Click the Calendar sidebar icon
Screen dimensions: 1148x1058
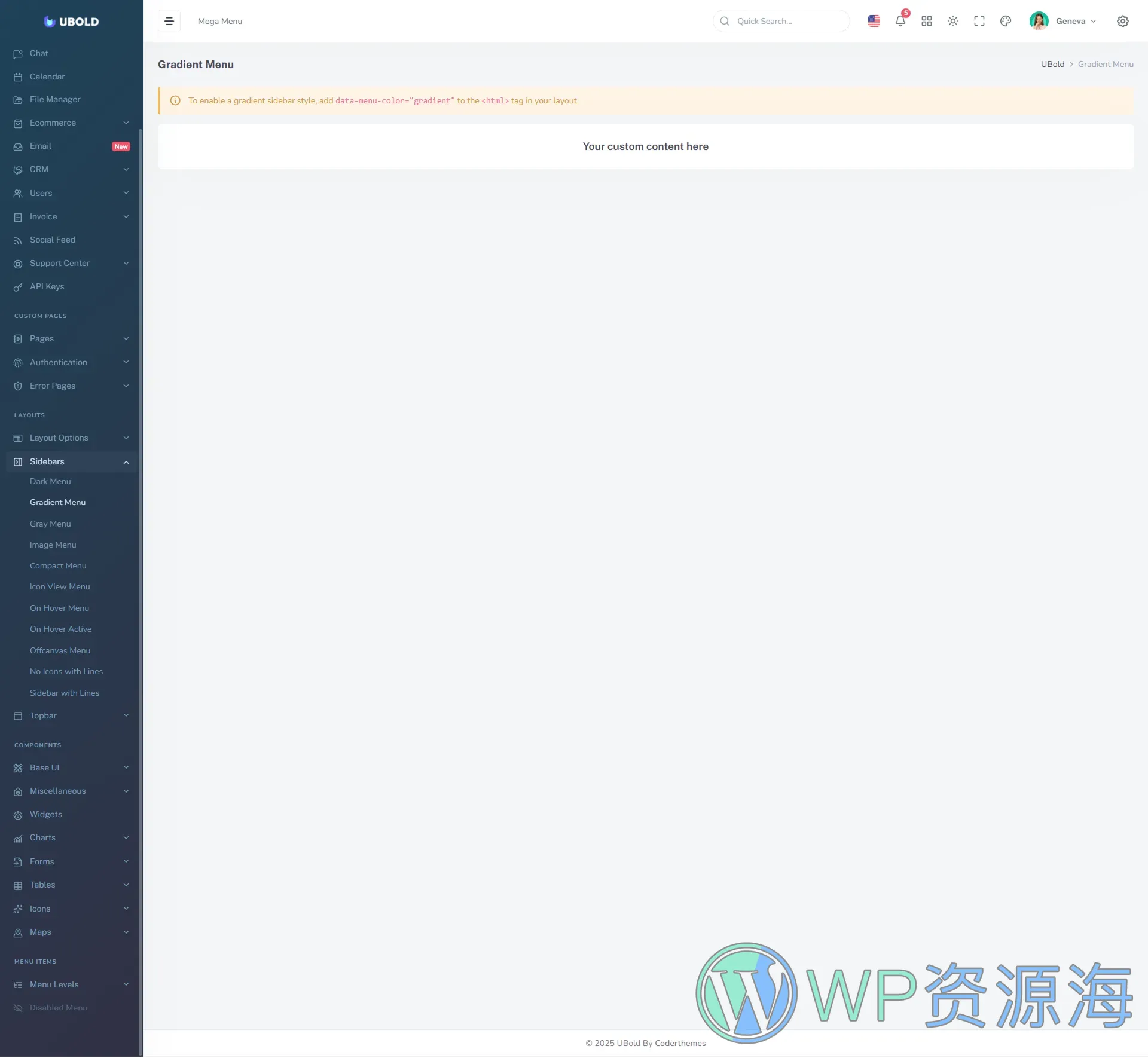18,77
